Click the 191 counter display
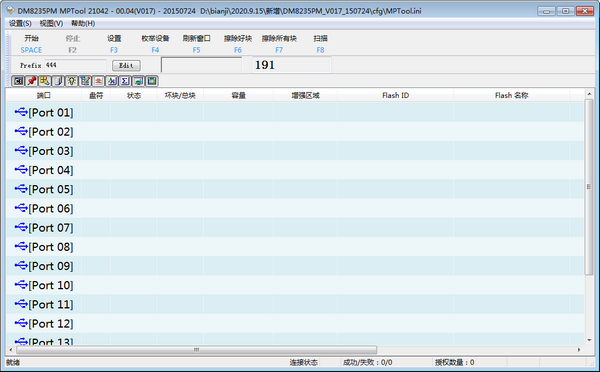Screen dimensions: 600x372 [x=292, y=65]
